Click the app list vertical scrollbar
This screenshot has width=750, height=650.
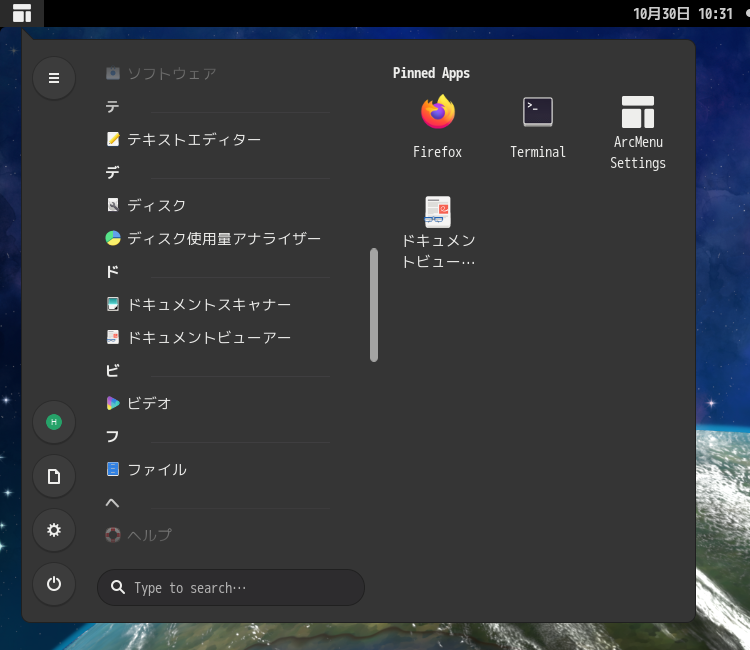point(374,305)
